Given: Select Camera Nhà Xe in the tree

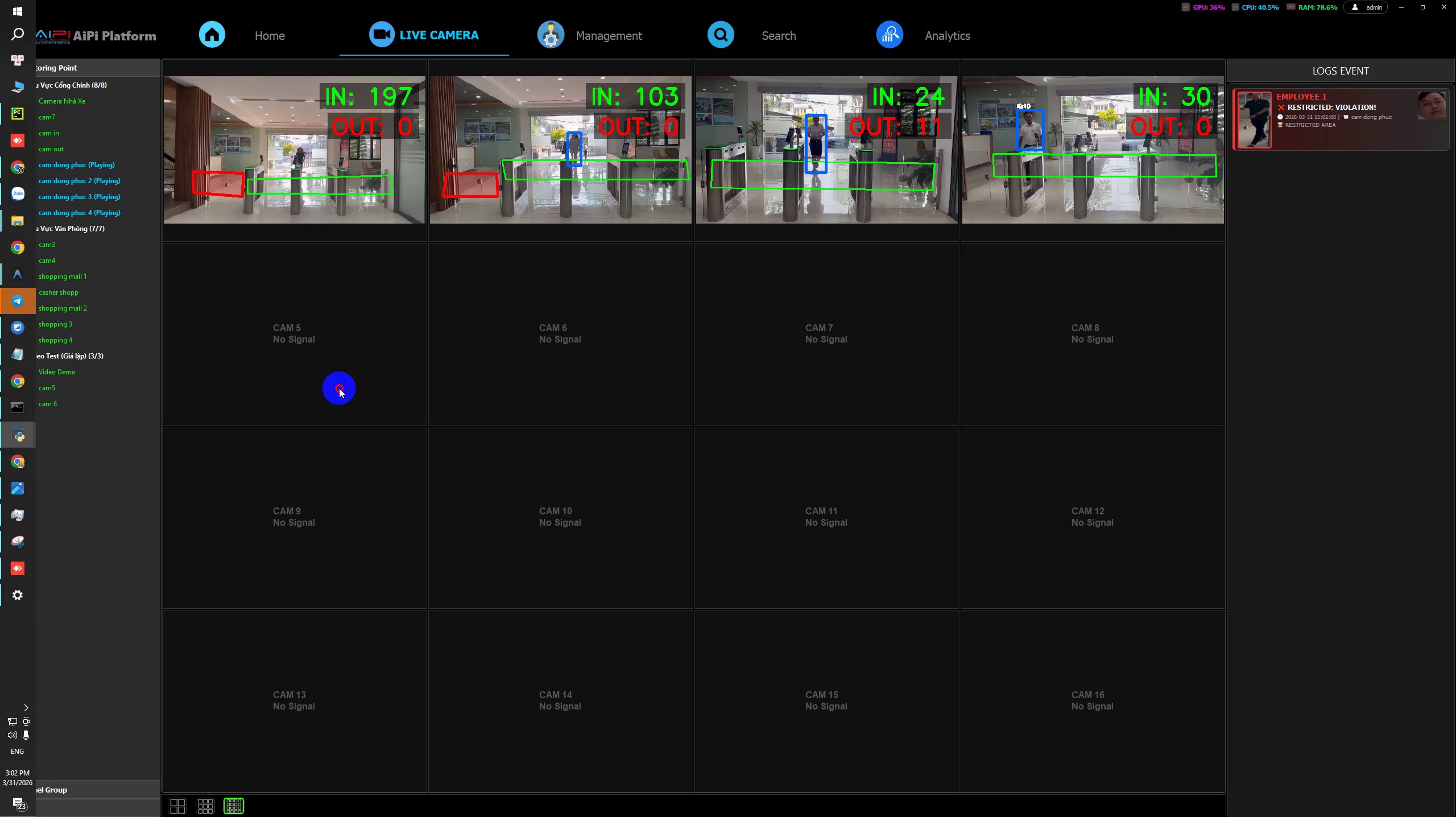Looking at the screenshot, I should (62, 101).
